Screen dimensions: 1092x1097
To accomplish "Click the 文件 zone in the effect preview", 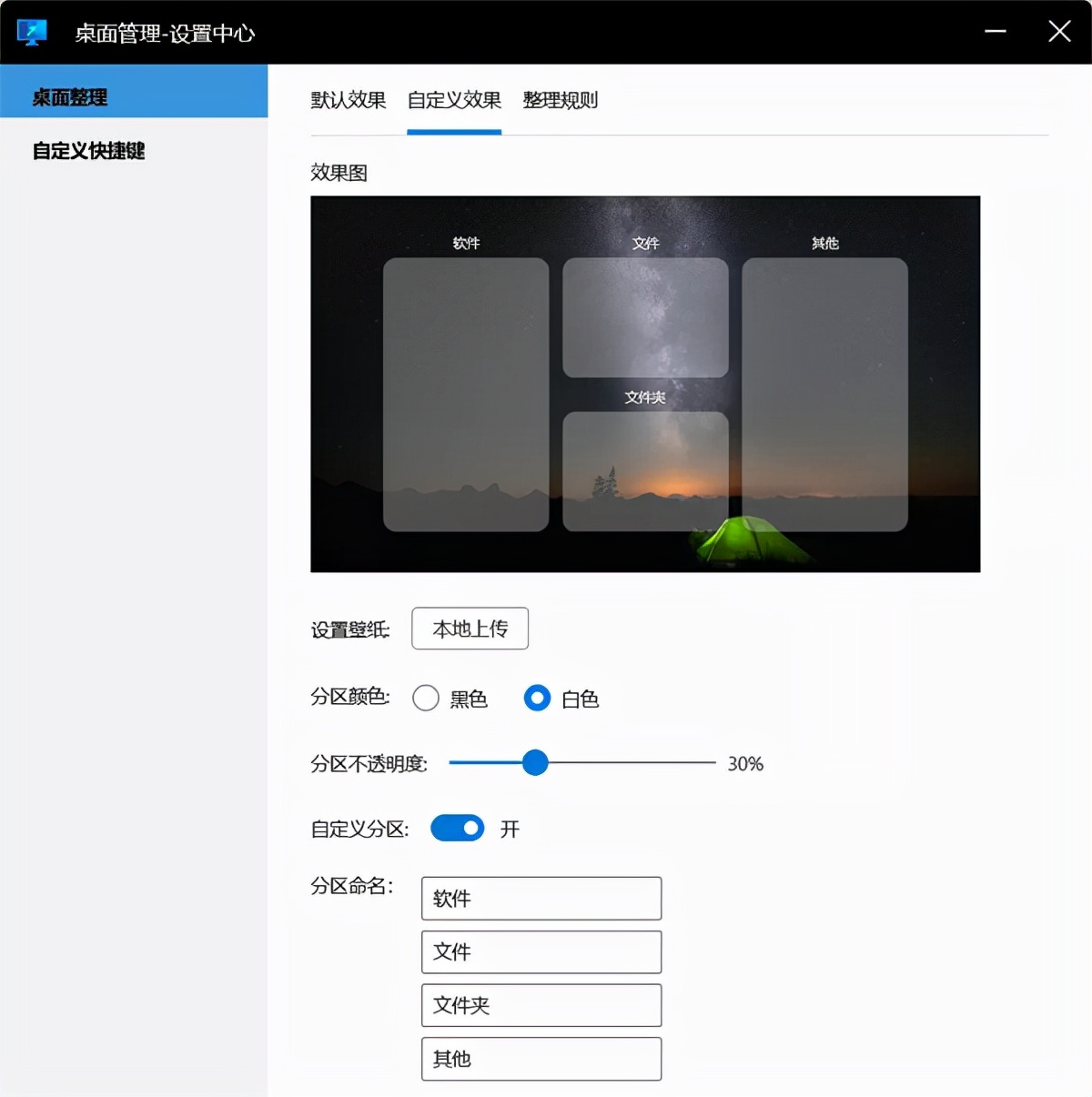I will [645, 318].
